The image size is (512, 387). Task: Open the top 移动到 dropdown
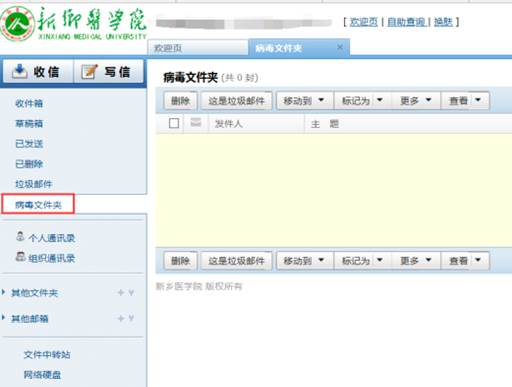pos(305,100)
